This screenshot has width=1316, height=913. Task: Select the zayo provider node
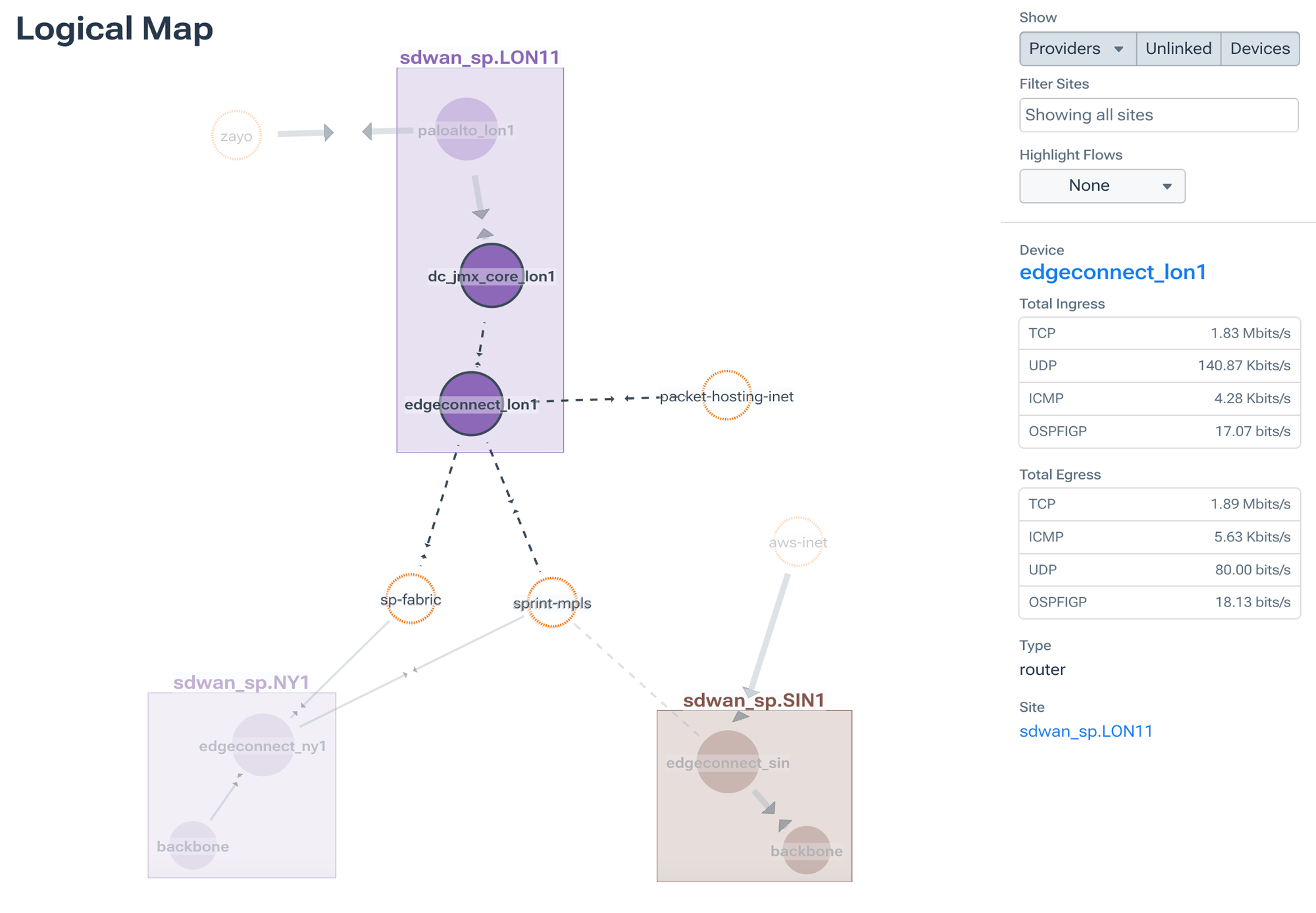236,134
